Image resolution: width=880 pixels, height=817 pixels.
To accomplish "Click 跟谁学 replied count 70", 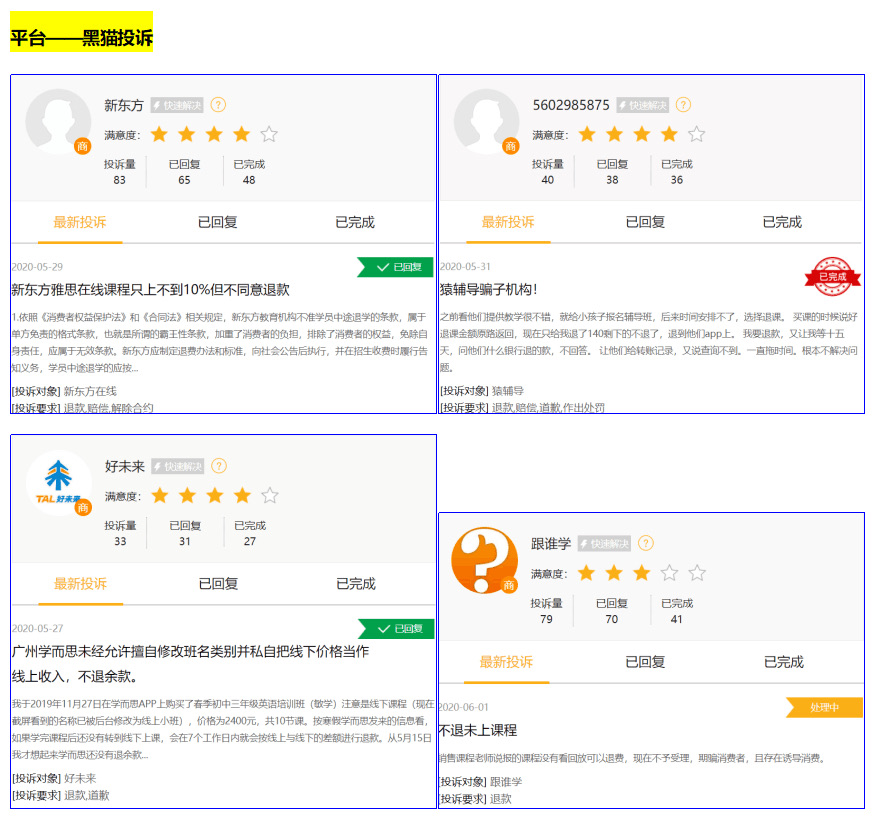I will pos(612,619).
